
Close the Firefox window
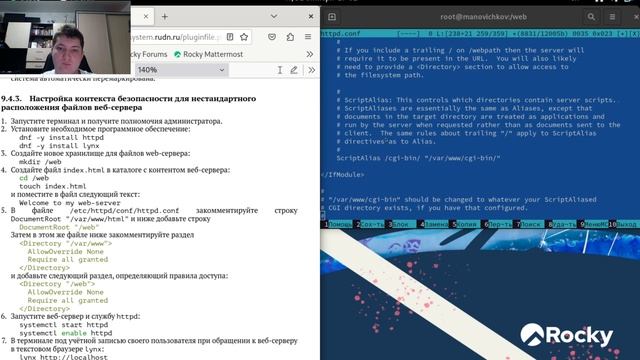point(311,16)
